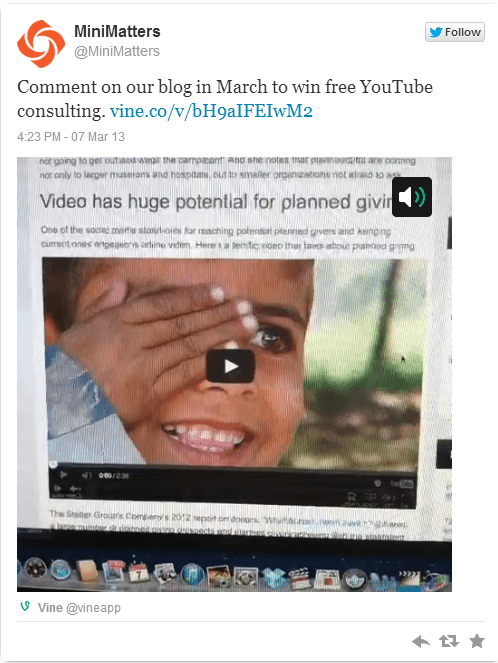Open the Vine @vineapp attribution link

pos(79,608)
